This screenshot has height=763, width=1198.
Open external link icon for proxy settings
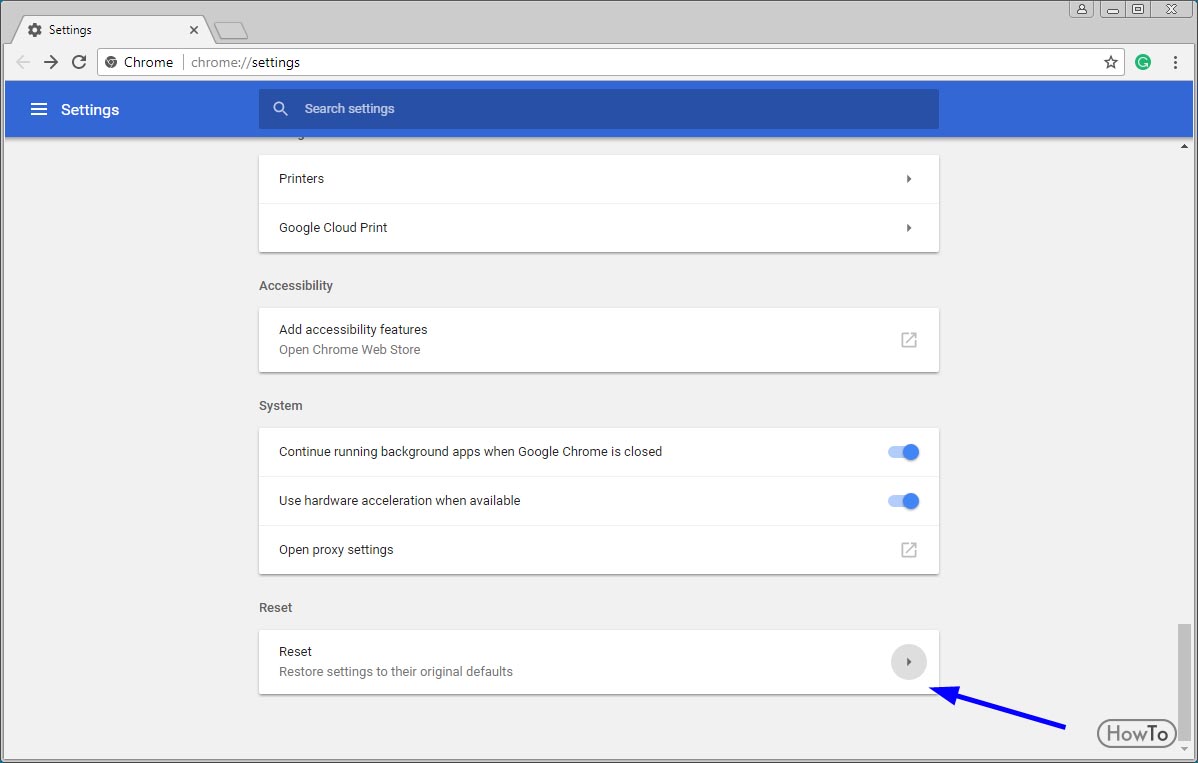pyautogui.click(x=908, y=550)
